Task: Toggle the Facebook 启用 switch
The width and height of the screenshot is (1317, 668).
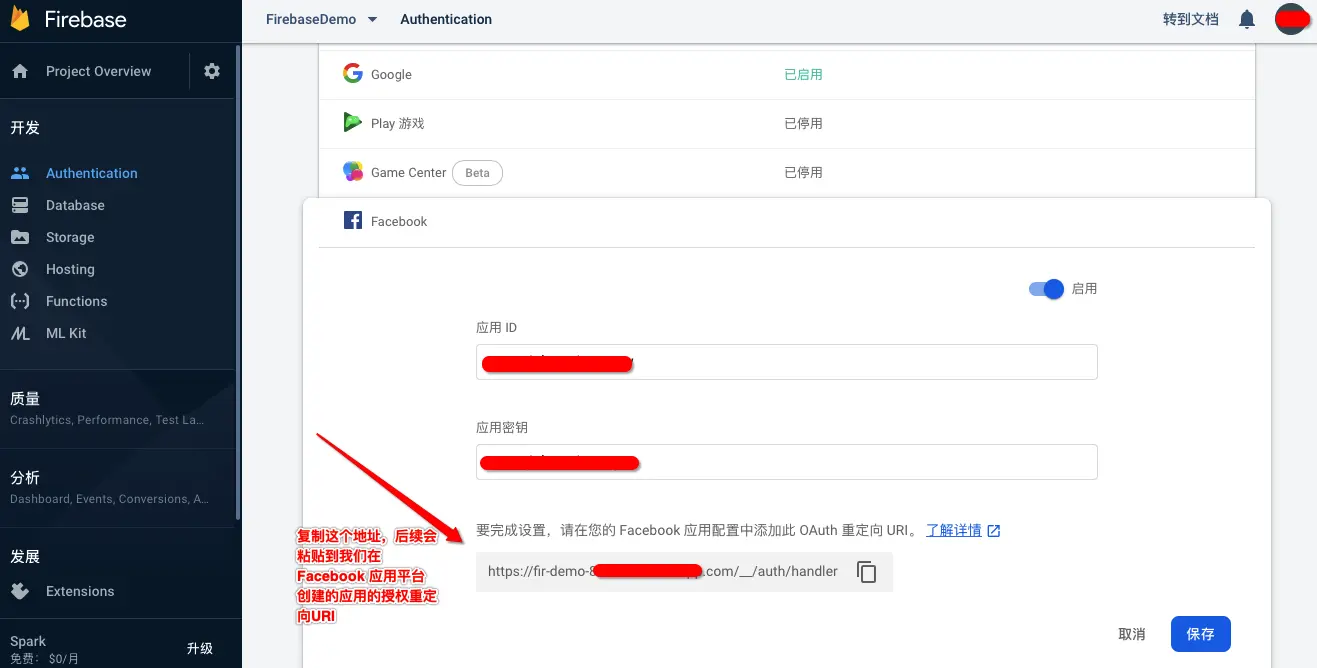Action: coord(1045,289)
